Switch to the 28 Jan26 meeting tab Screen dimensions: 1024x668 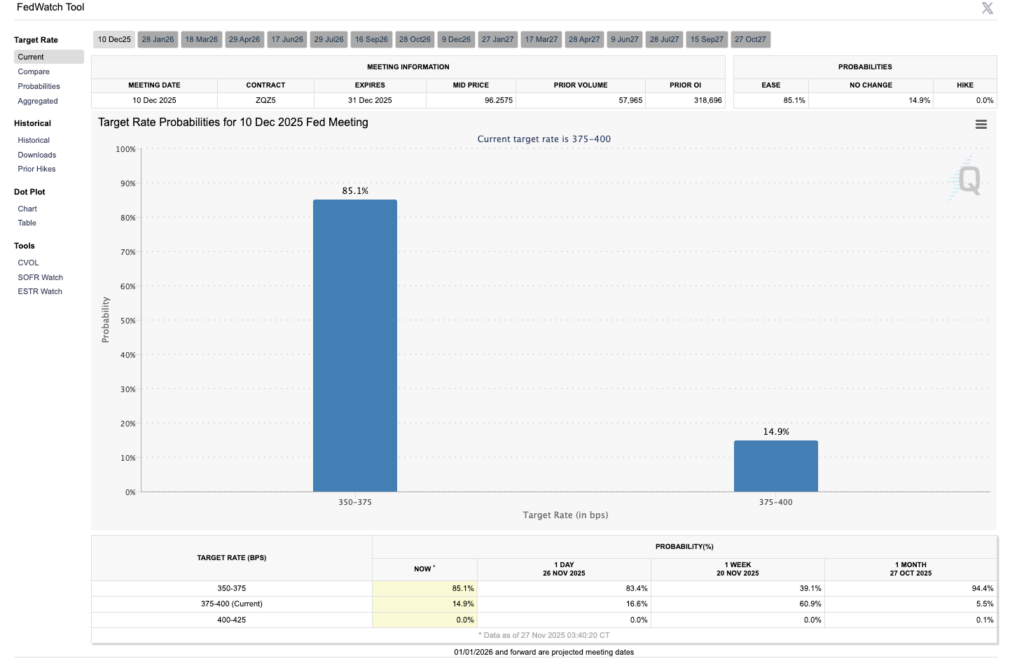[x=157, y=39]
